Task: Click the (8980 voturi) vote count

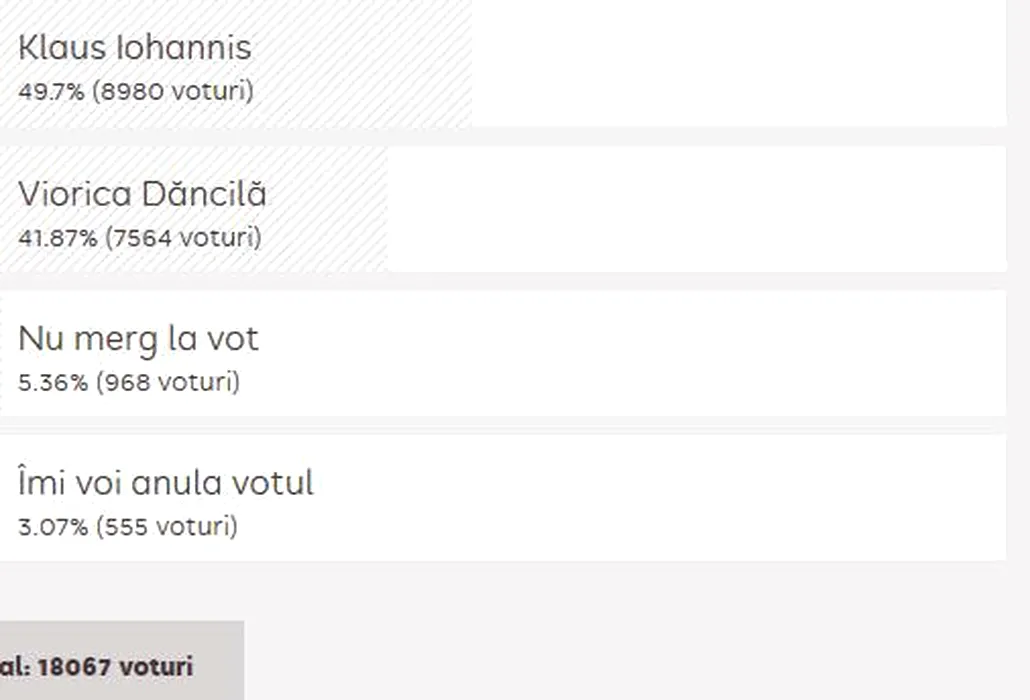Action: tap(173, 91)
